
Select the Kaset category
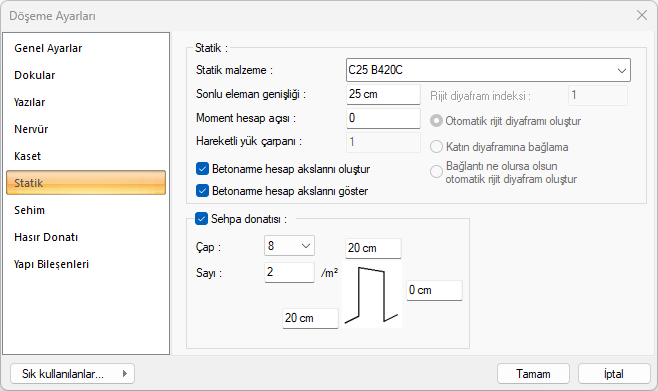86,156
